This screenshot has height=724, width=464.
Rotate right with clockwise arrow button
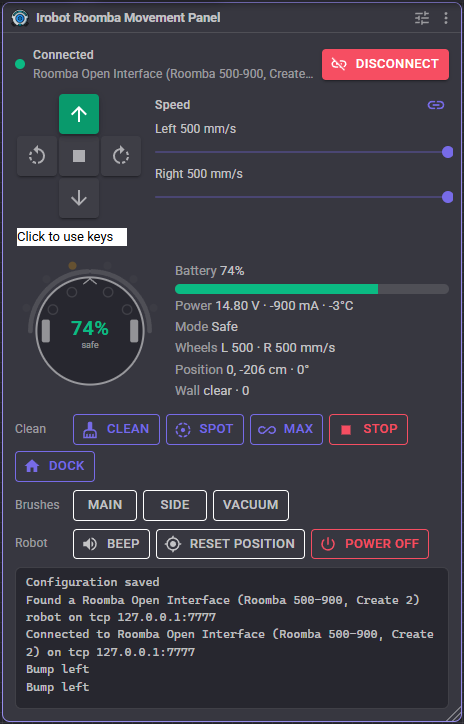pyautogui.click(x=121, y=156)
